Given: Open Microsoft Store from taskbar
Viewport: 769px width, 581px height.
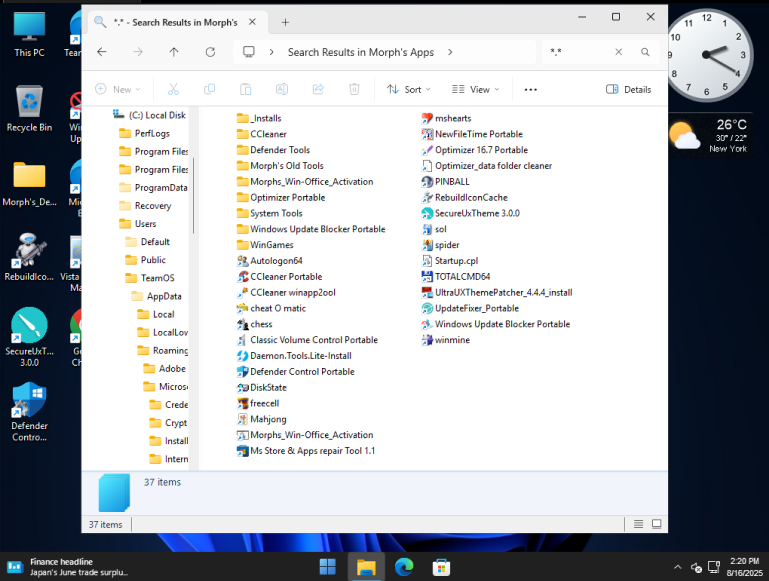Looking at the screenshot, I should coord(441,567).
